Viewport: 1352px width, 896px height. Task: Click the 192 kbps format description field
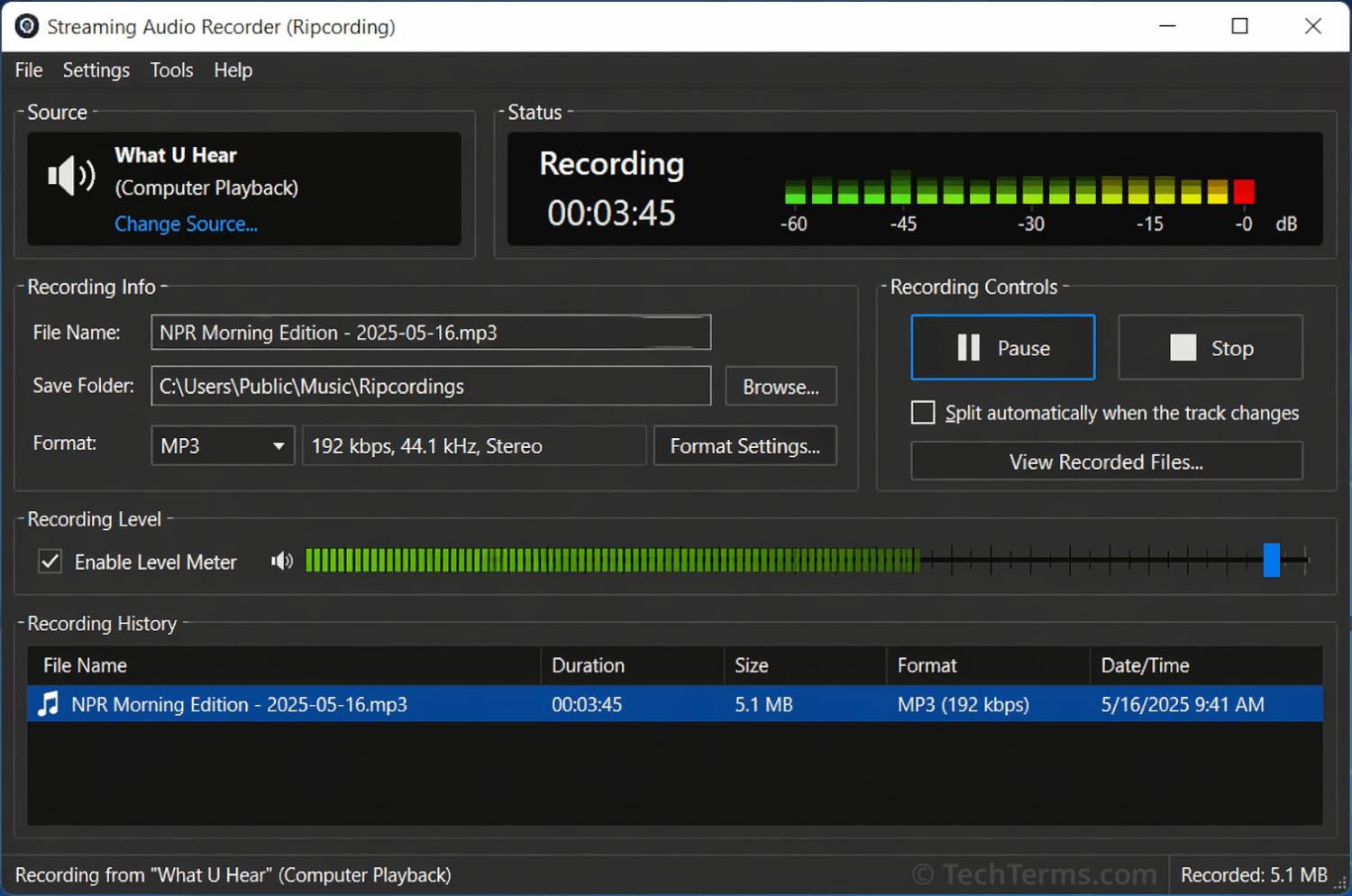tap(474, 445)
